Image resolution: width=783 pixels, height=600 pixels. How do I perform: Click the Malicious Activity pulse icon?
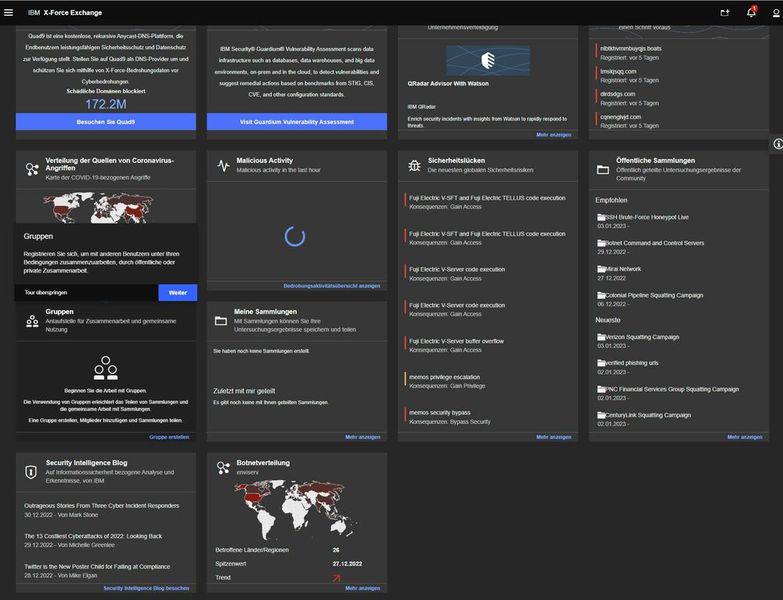(x=223, y=165)
